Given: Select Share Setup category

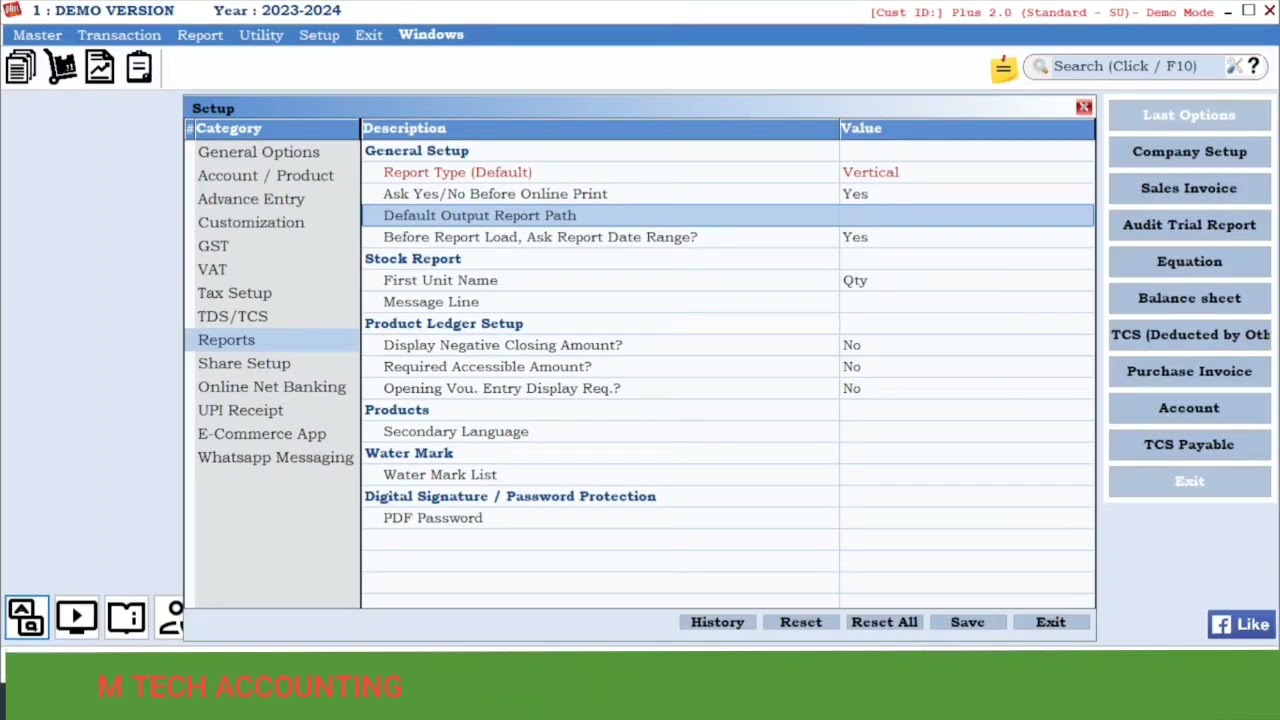Looking at the screenshot, I should (x=244, y=363).
